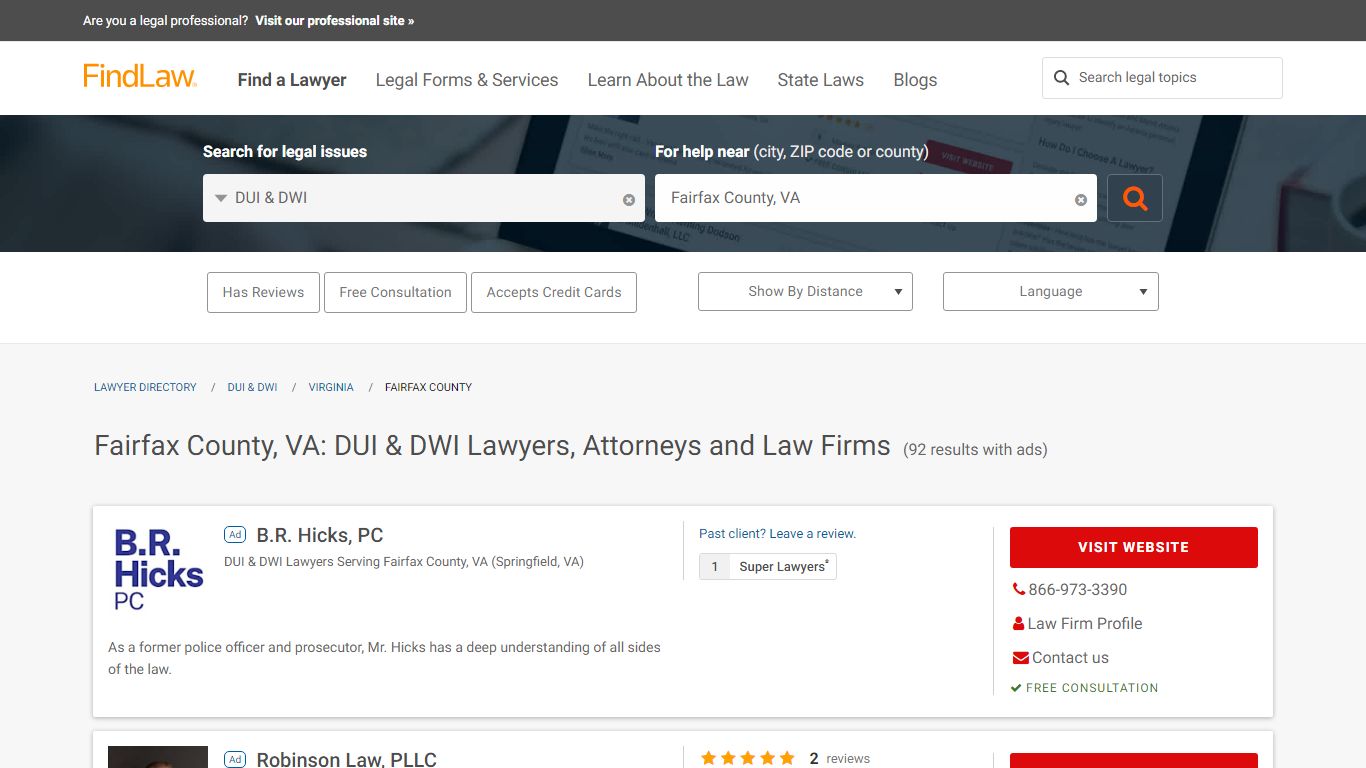Screen dimensions: 1366x768
Task: Go to State Laws section
Action: pos(821,80)
